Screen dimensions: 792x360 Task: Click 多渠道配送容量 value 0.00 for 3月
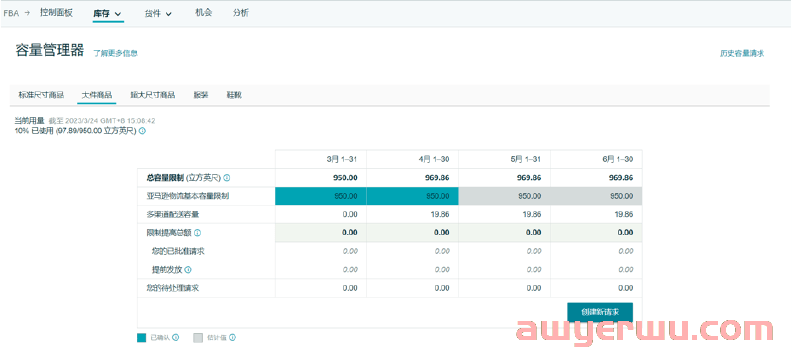click(x=350, y=214)
